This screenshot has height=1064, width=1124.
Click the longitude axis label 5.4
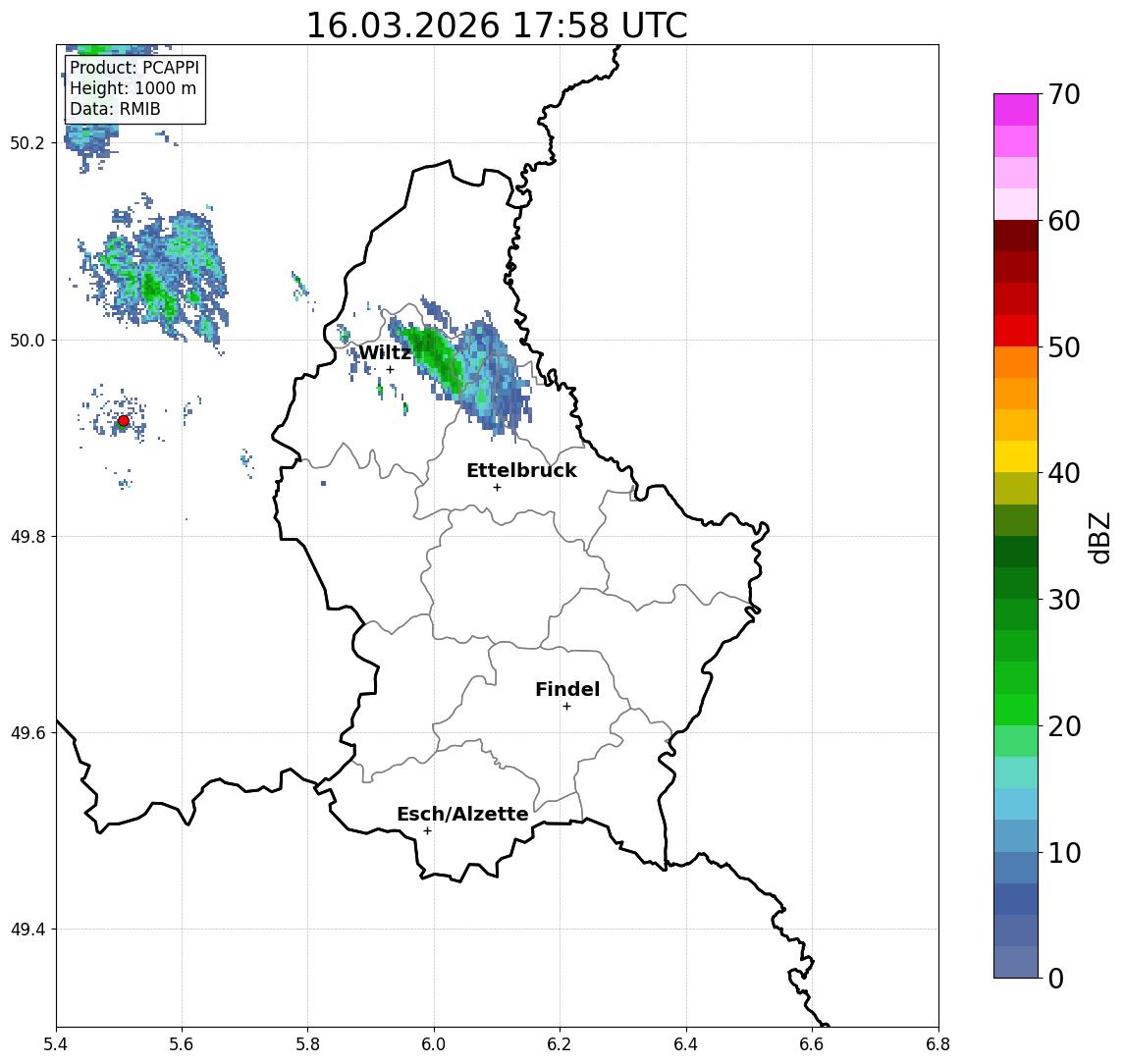(x=56, y=1044)
